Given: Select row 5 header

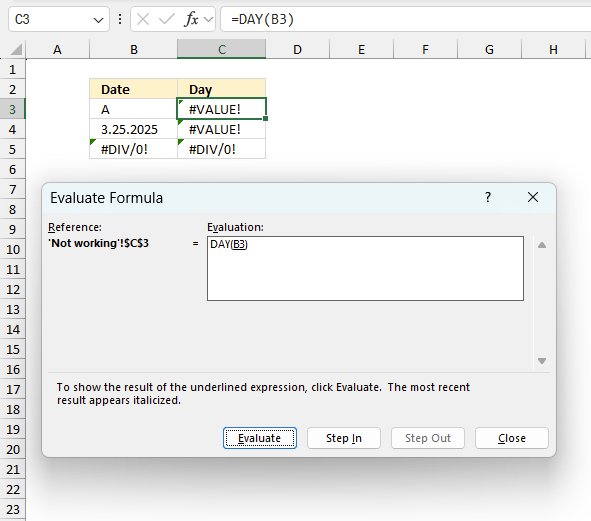Looking at the screenshot, I should click(x=12, y=149).
